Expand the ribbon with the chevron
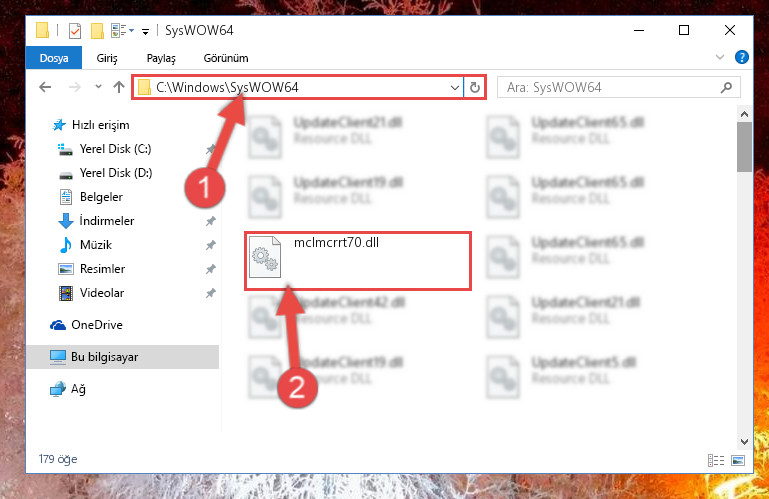Image resolution: width=769 pixels, height=499 pixels. click(719, 57)
